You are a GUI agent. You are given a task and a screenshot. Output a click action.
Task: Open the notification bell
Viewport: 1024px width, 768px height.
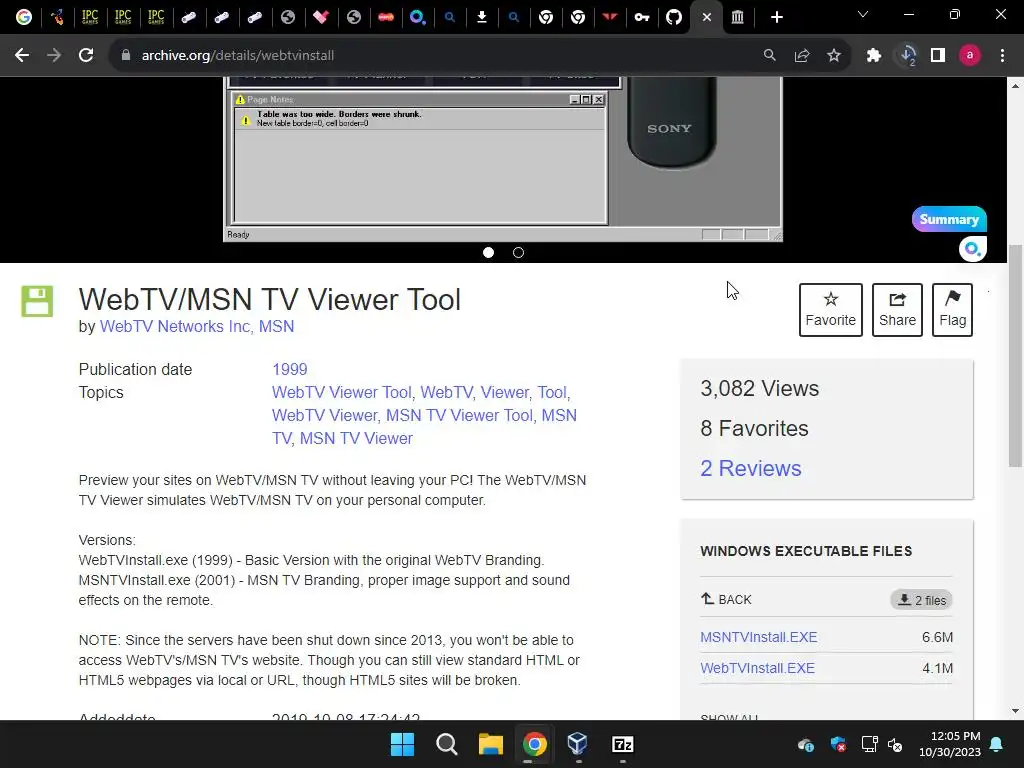pyautogui.click(x=997, y=744)
